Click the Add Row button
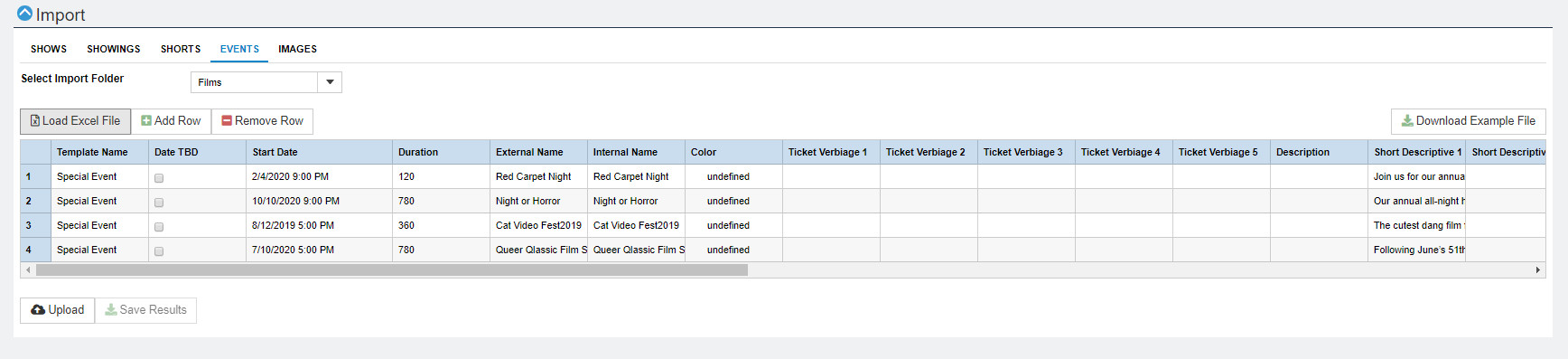1568x359 pixels. pos(172,121)
